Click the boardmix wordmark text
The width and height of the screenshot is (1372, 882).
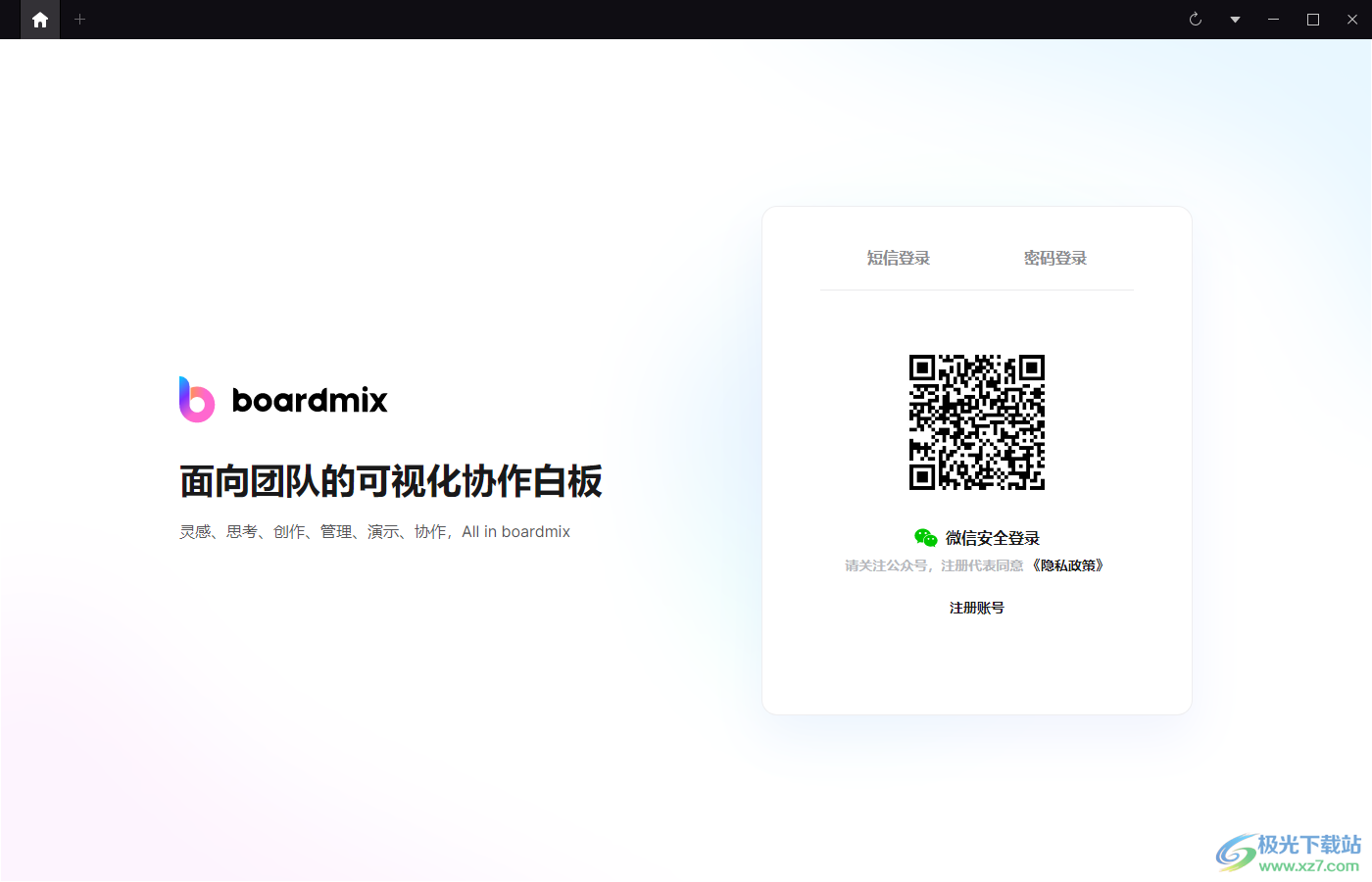pyautogui.click(x=310, y=400)
